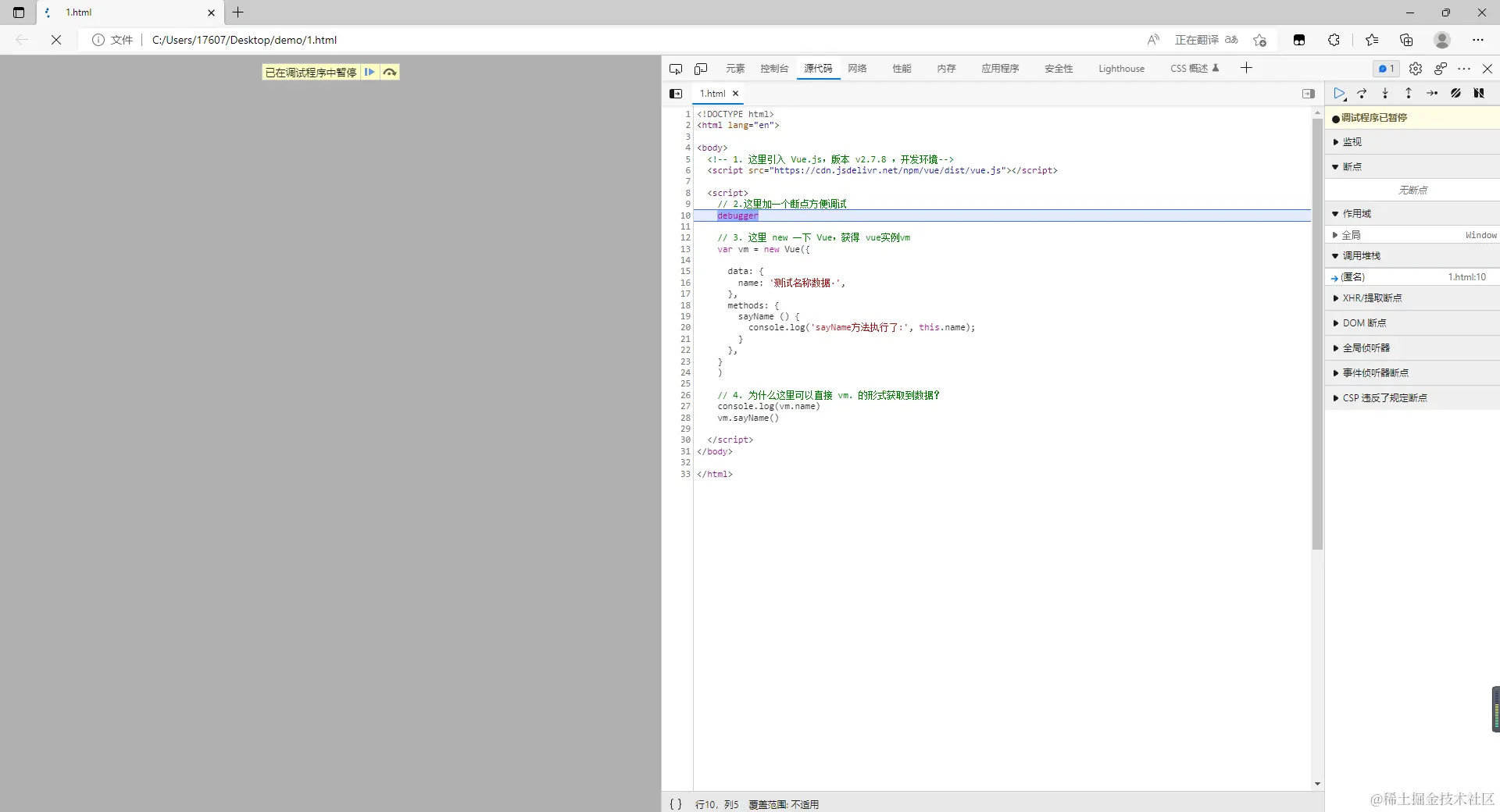Open the CSS 概述 panel tab

(x=1194, y=69)
